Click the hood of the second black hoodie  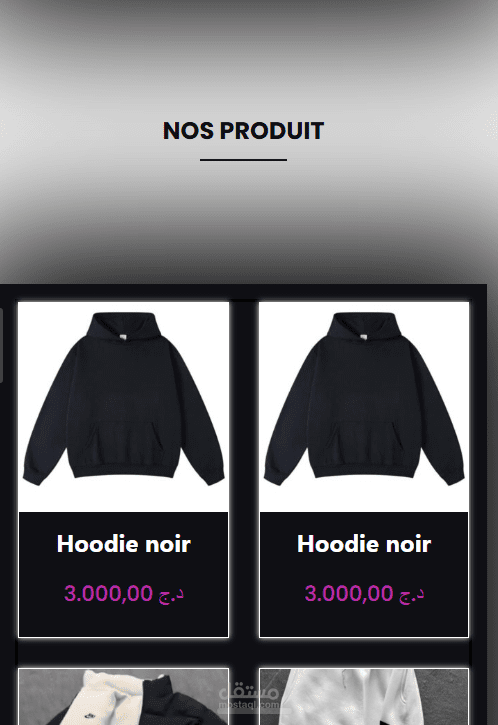[364, 328]
